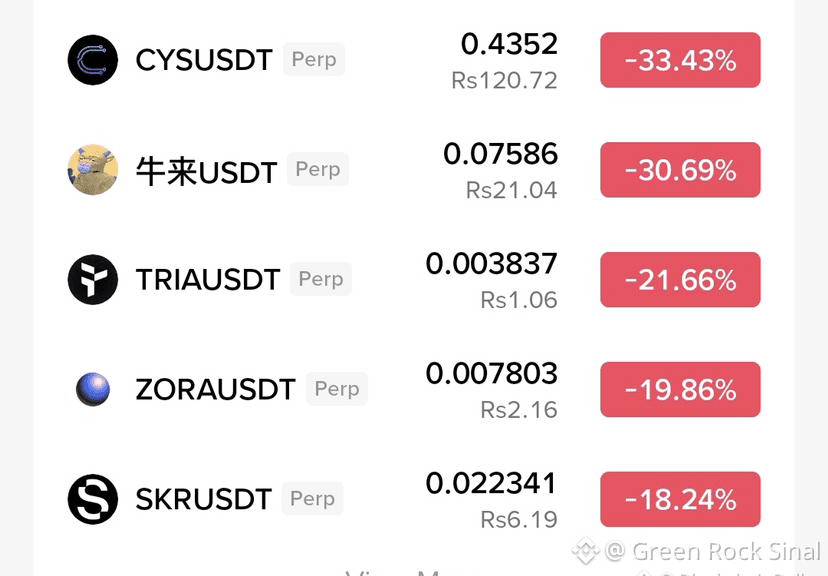Screen dimensions: 828x576
Task: Select the -33.43% change badge
Action: 680,60
